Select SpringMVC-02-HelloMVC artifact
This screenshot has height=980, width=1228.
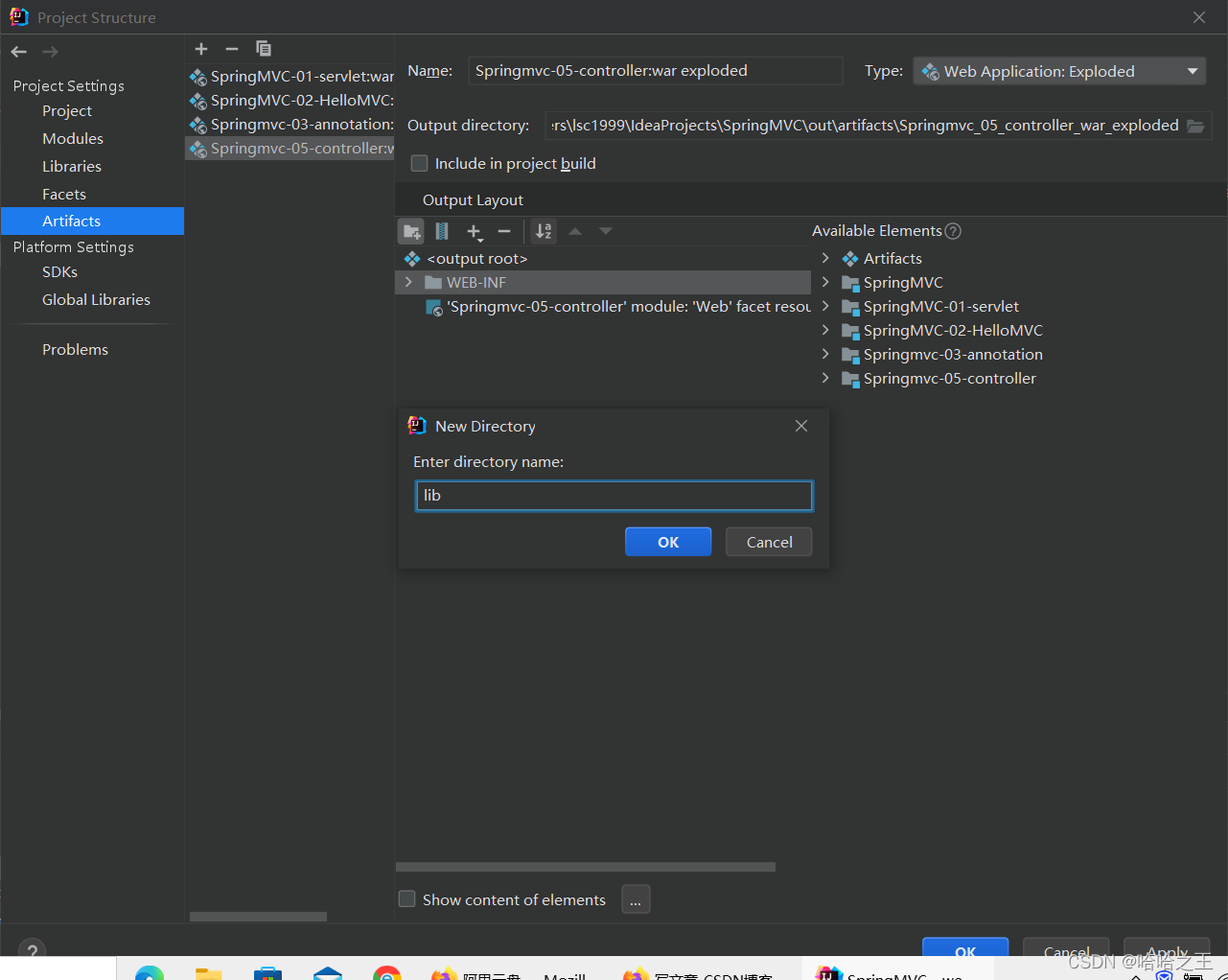point(290,101)
